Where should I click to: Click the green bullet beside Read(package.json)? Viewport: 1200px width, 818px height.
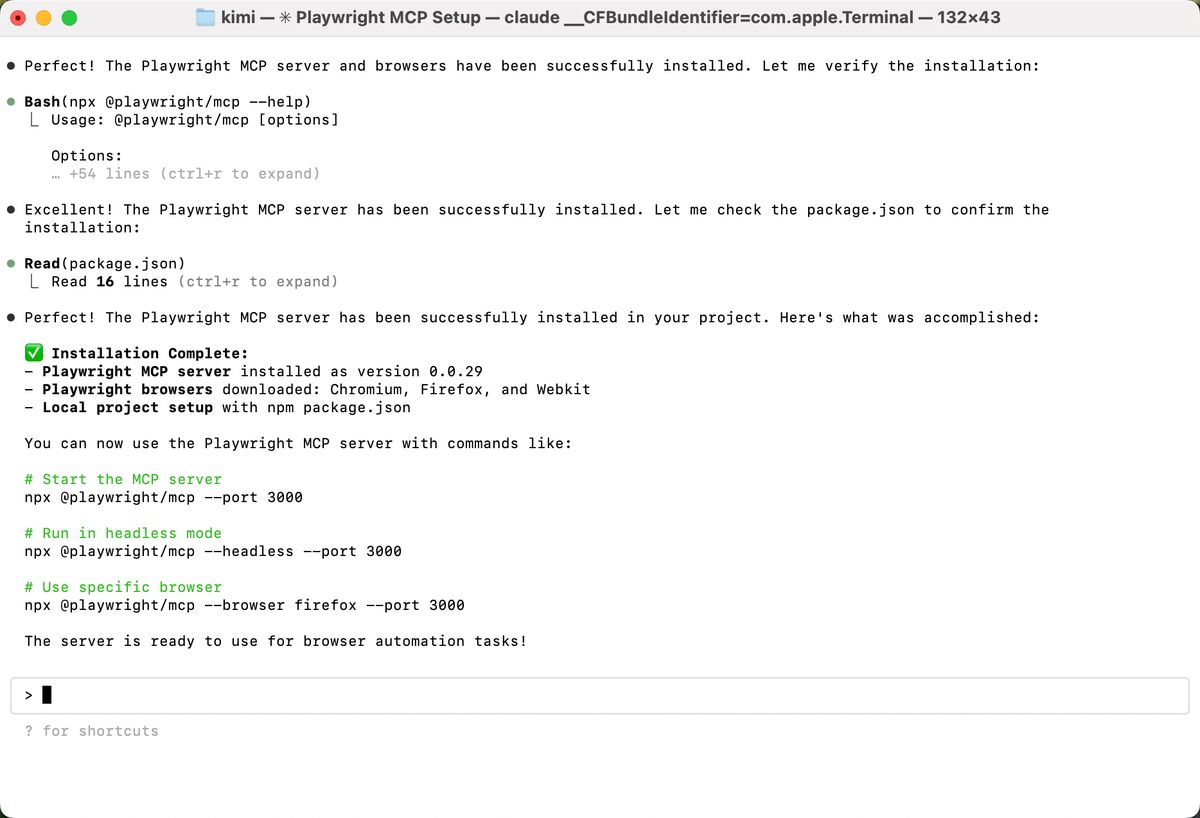tap(11, 264)
